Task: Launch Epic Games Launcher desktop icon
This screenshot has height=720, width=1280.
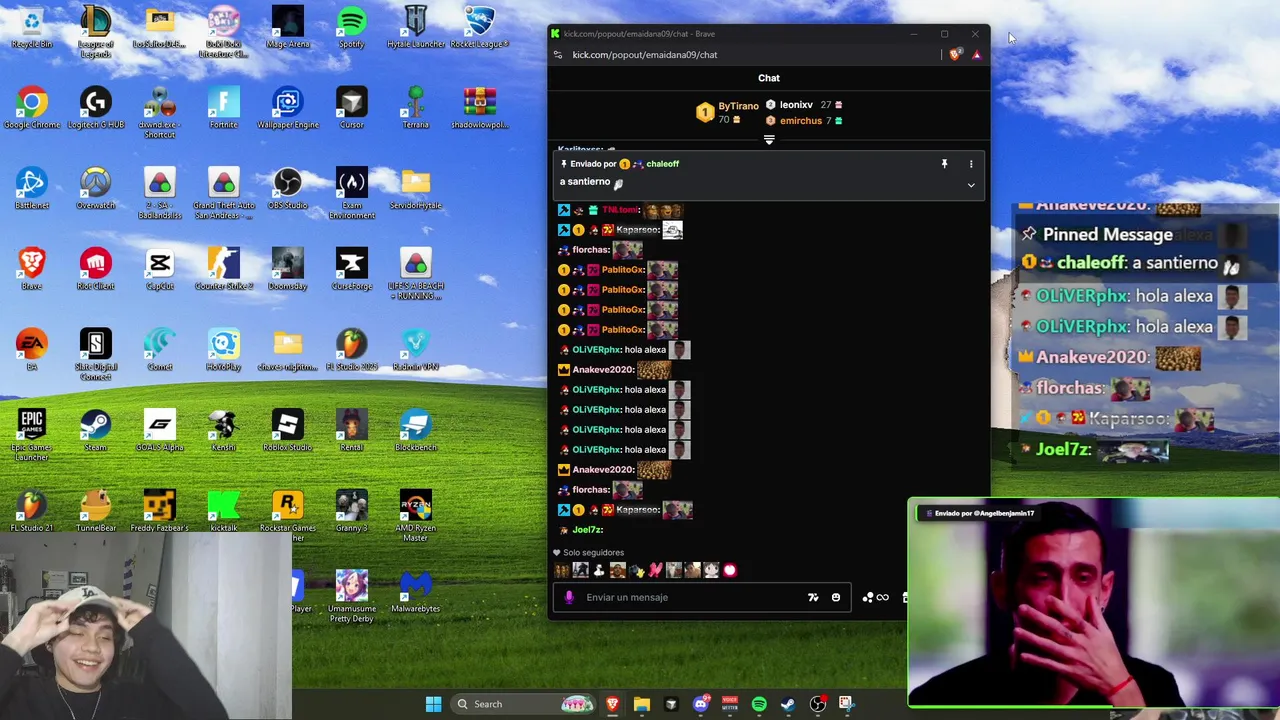Action: click(x=32, y=436)
